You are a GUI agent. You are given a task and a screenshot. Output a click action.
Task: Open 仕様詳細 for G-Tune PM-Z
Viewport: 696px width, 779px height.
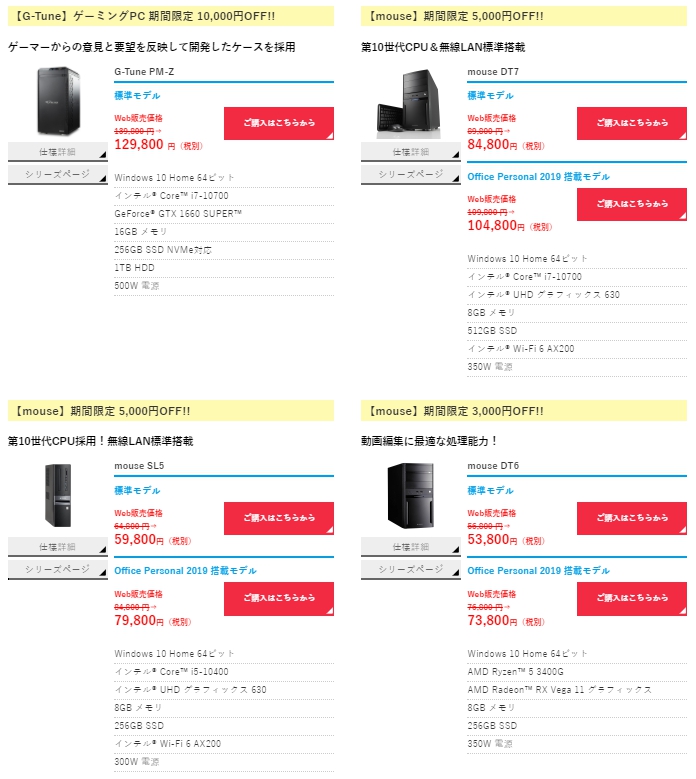58,152
